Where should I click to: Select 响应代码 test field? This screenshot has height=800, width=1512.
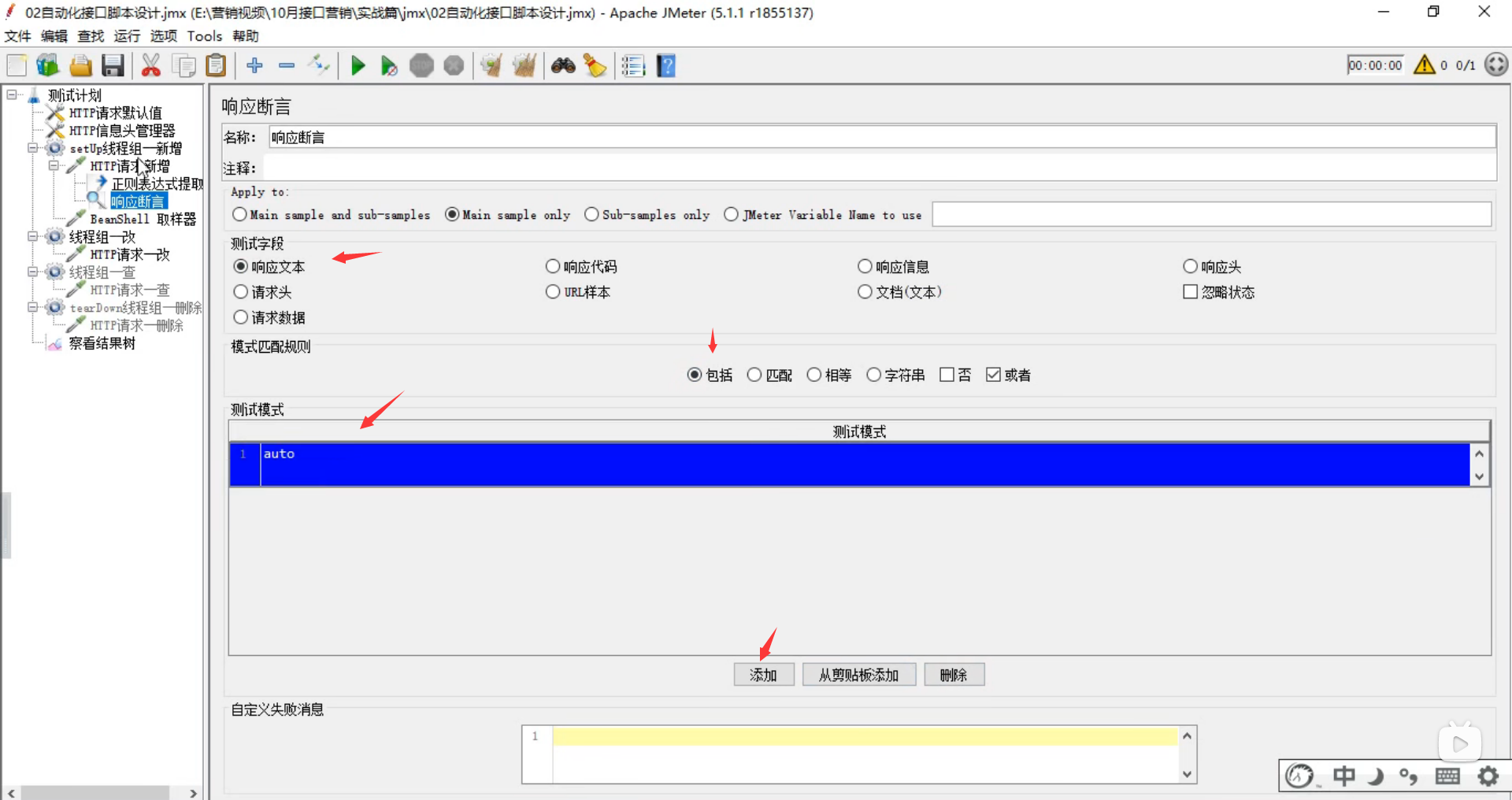[581, 267]
